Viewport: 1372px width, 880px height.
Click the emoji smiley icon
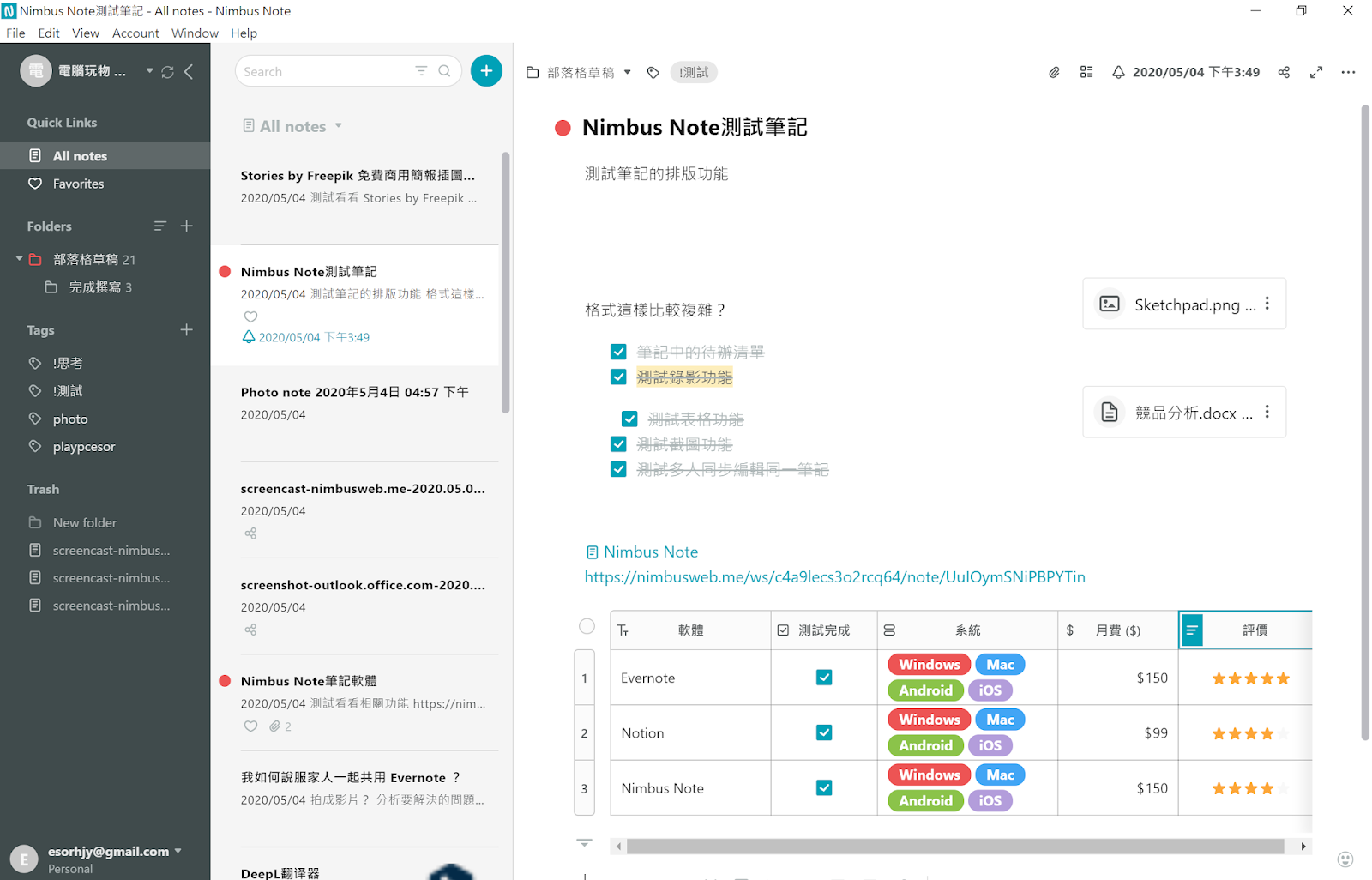pos(1345,859)
